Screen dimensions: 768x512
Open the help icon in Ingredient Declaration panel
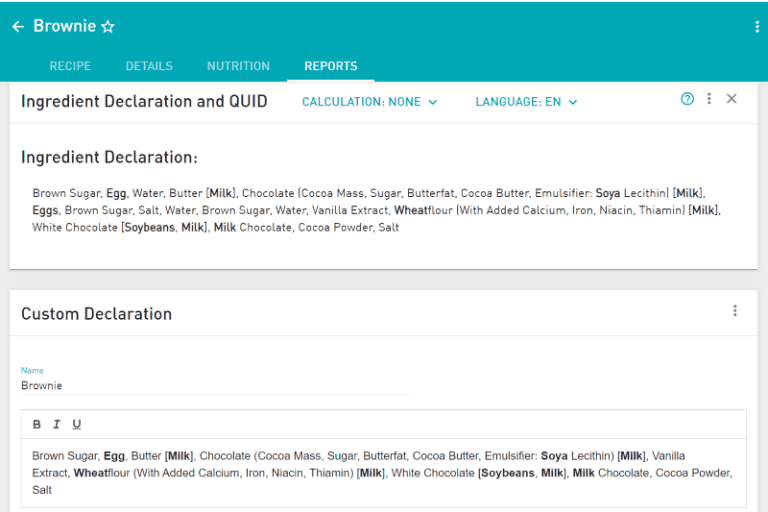[x=687, y=99]
